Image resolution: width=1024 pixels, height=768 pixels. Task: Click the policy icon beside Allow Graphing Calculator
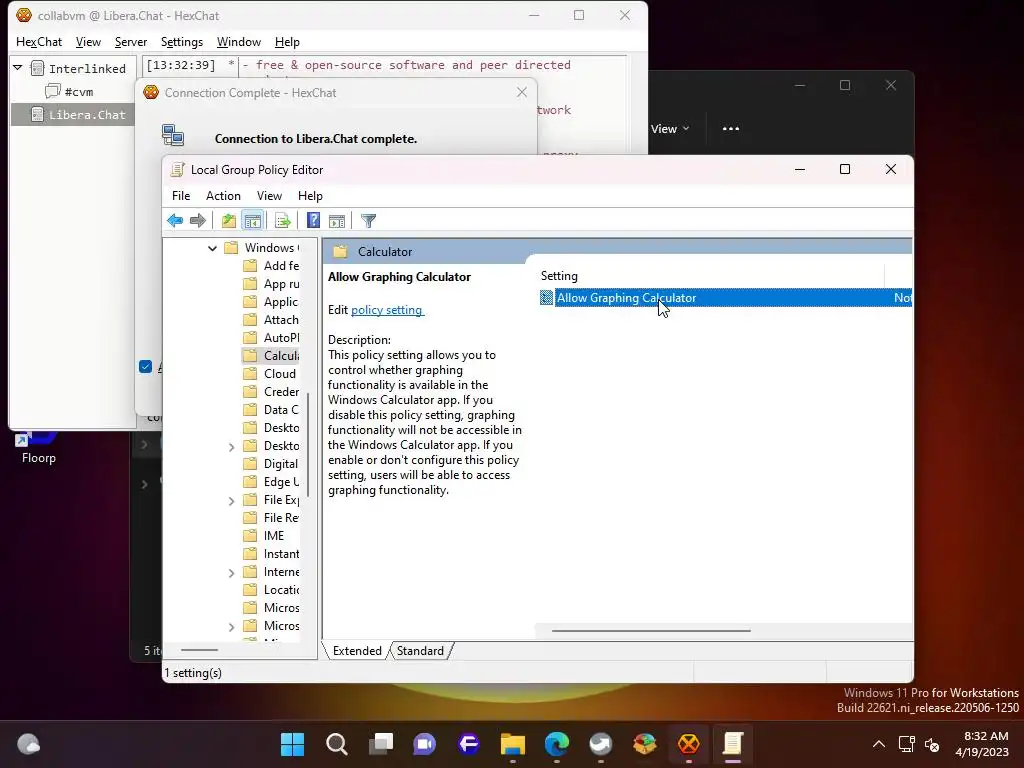pyautogui.click(x=547, y=298)
